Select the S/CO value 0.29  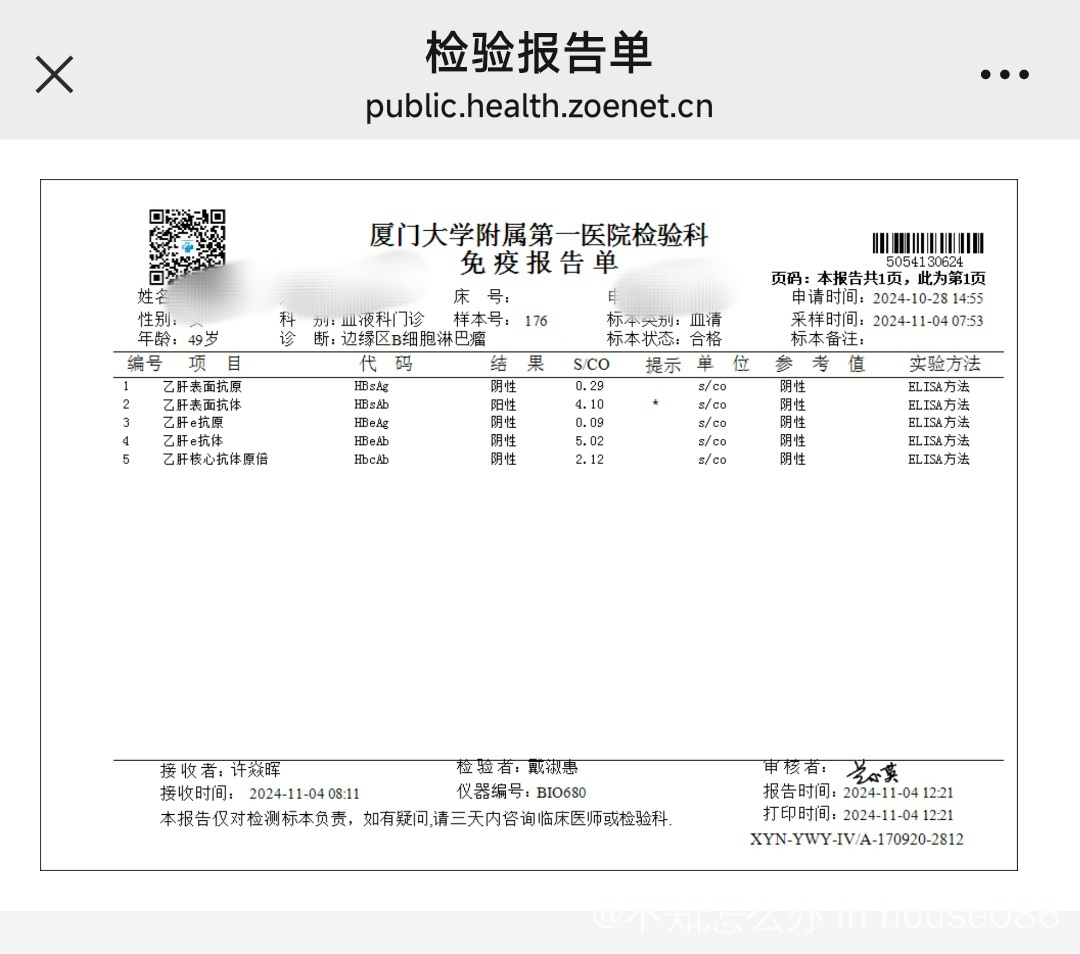pyautogui.click(x=590, y=386)
